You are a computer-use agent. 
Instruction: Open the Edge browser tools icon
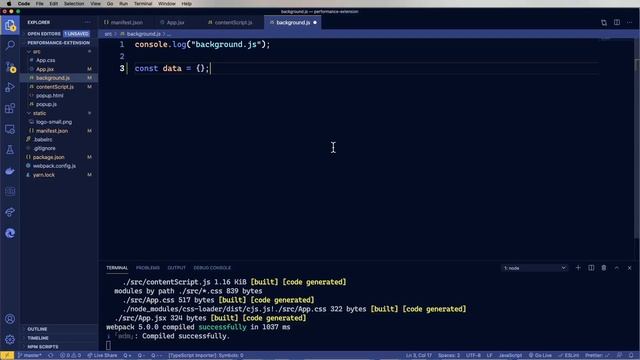(x=10, y=233)
